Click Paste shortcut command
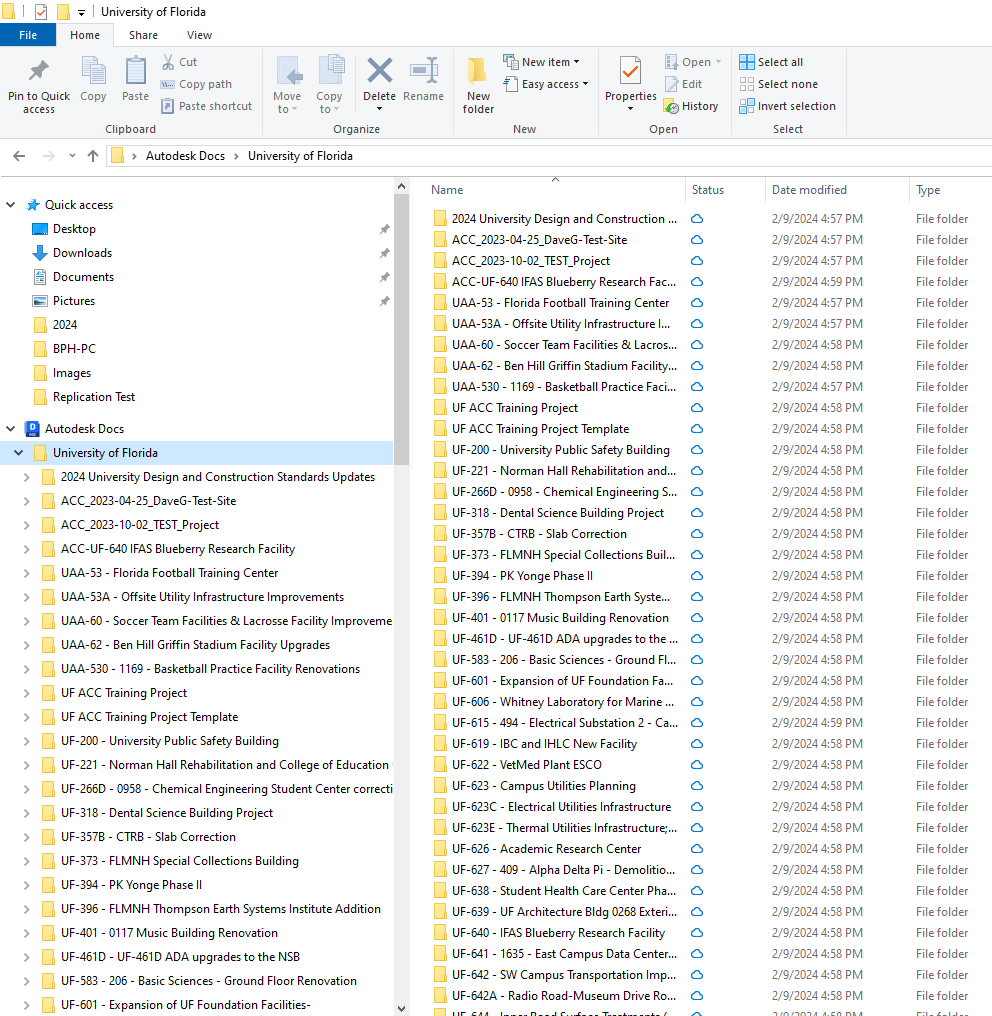 (x=207, y=106)
